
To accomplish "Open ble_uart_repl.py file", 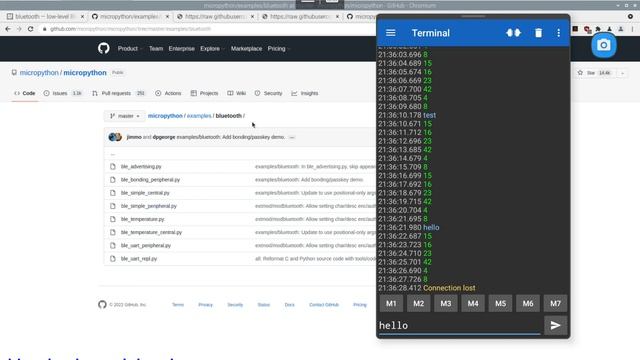I will 139,258.
